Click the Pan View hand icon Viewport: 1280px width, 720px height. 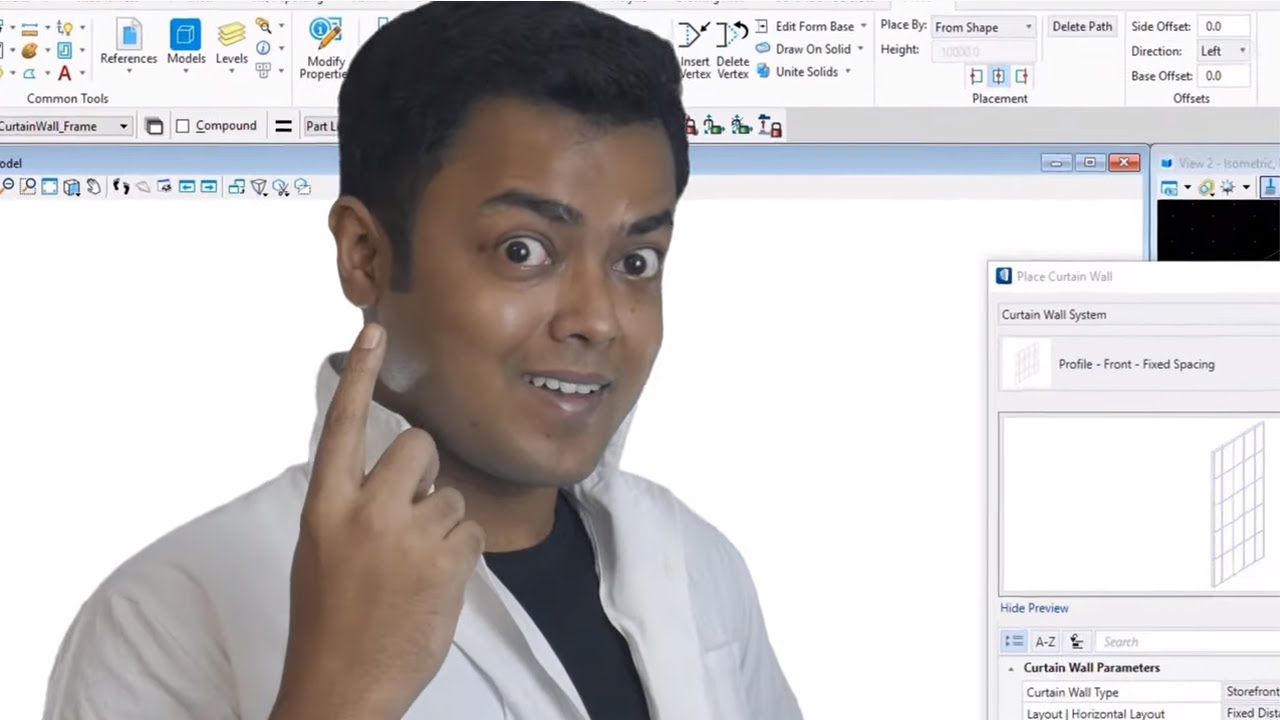(93, 187)
